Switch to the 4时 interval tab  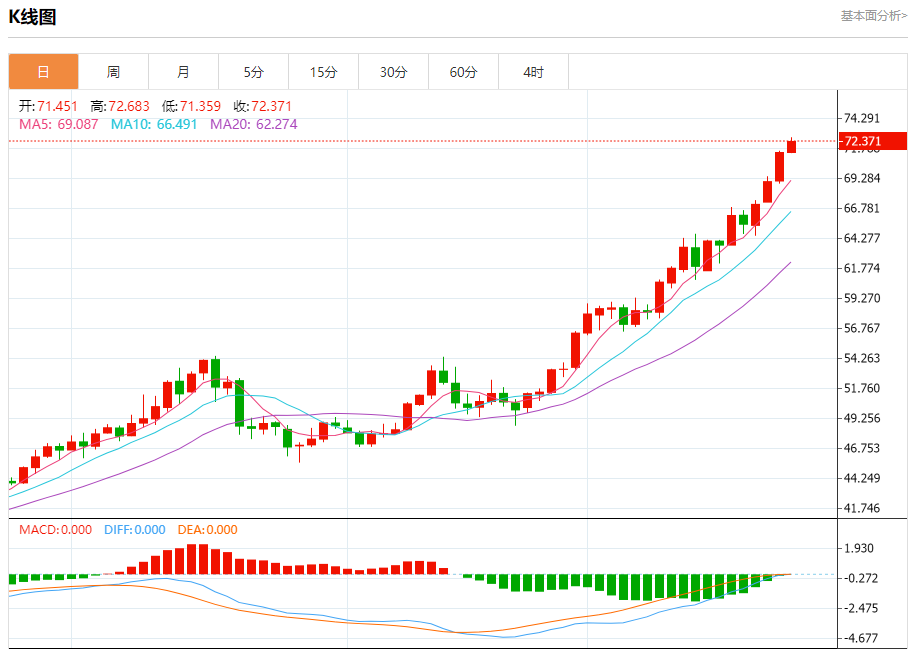click(x=533, y=72)
